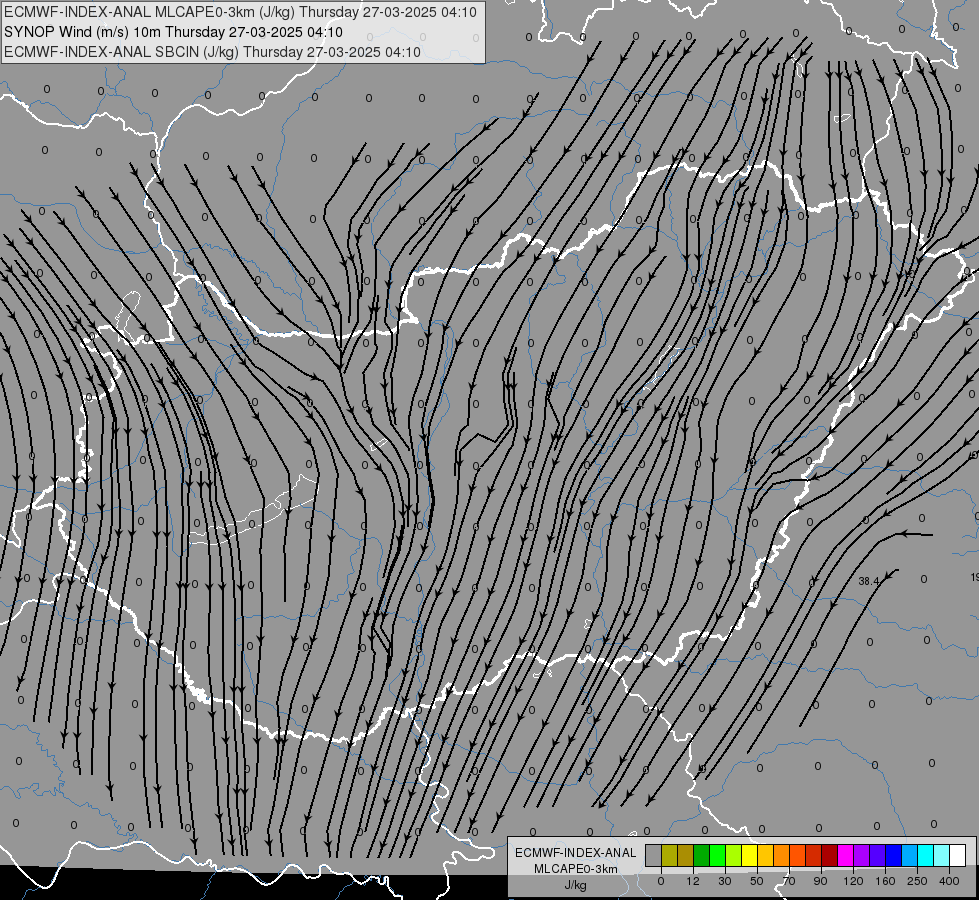Click the J/kg unit label in legend

click(575, 885)
